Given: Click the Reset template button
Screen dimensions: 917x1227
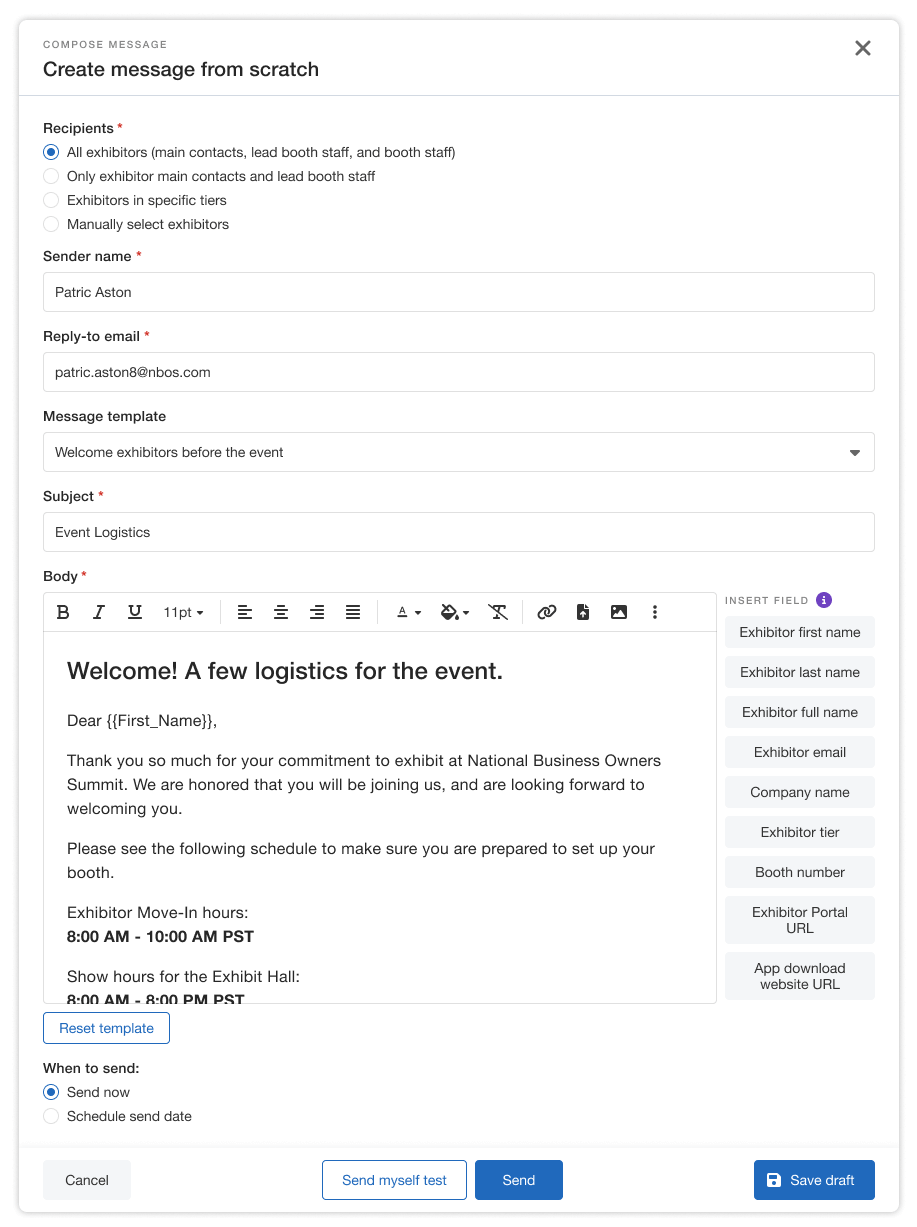Looking at the screenshot, I should (106, 1028).
